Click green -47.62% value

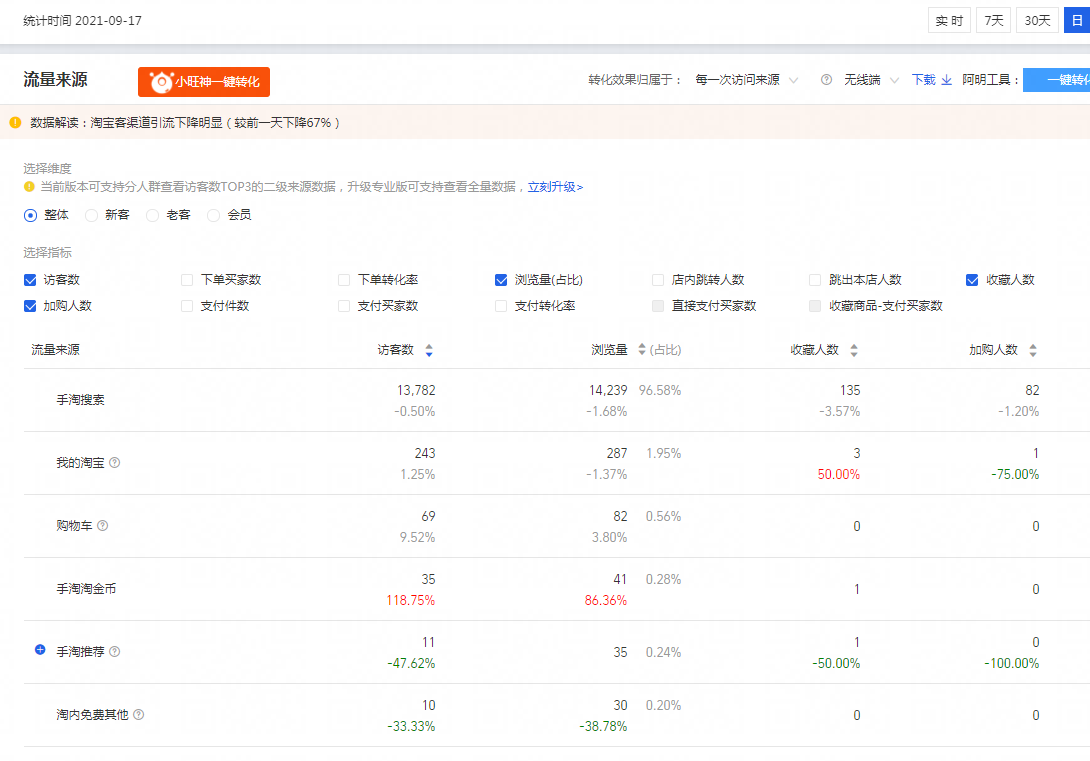pyautogui.click(x=411, y=664)
